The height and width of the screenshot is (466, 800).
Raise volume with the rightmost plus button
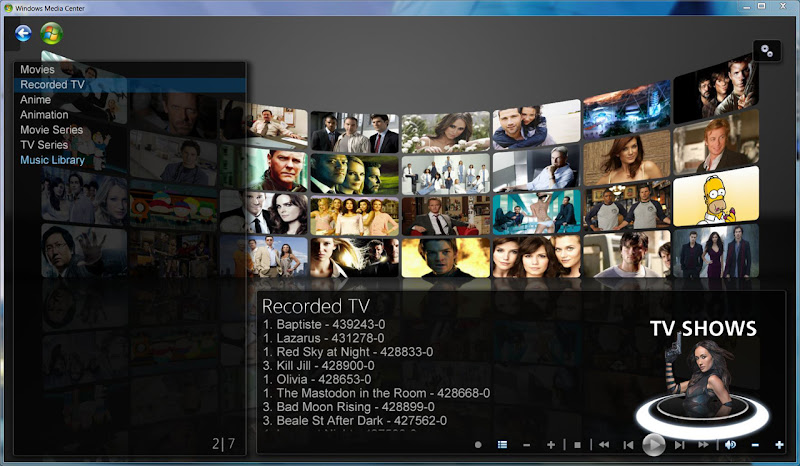(779, 445)
